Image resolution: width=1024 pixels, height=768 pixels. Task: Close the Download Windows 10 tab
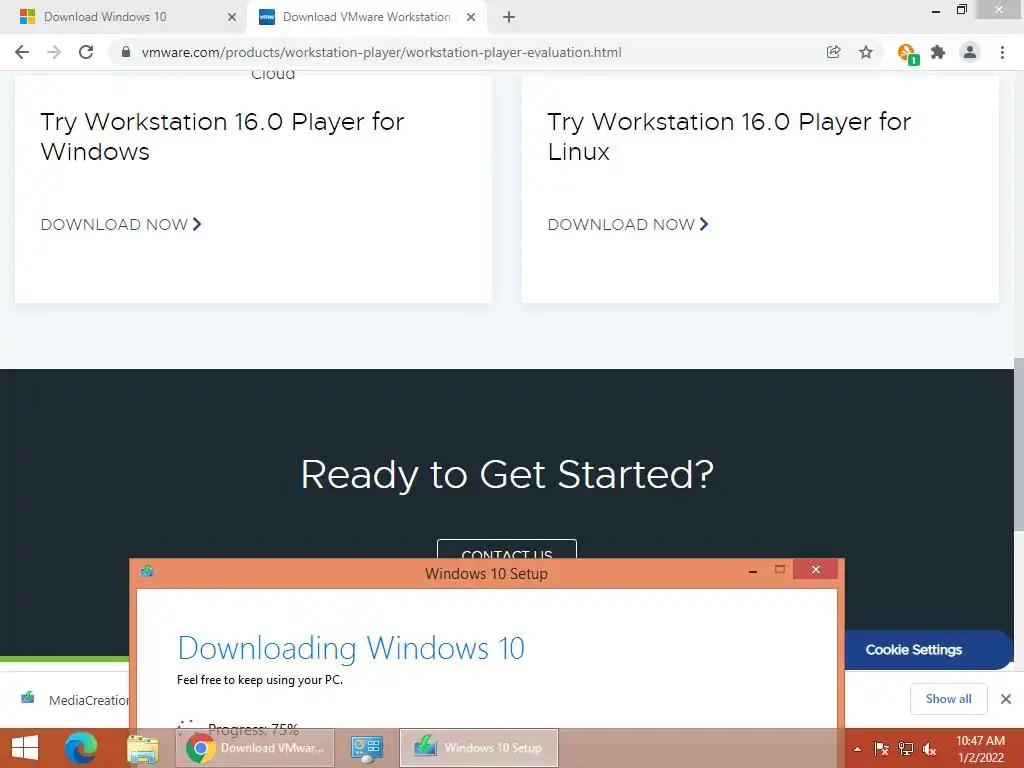[x=232, y=17]
